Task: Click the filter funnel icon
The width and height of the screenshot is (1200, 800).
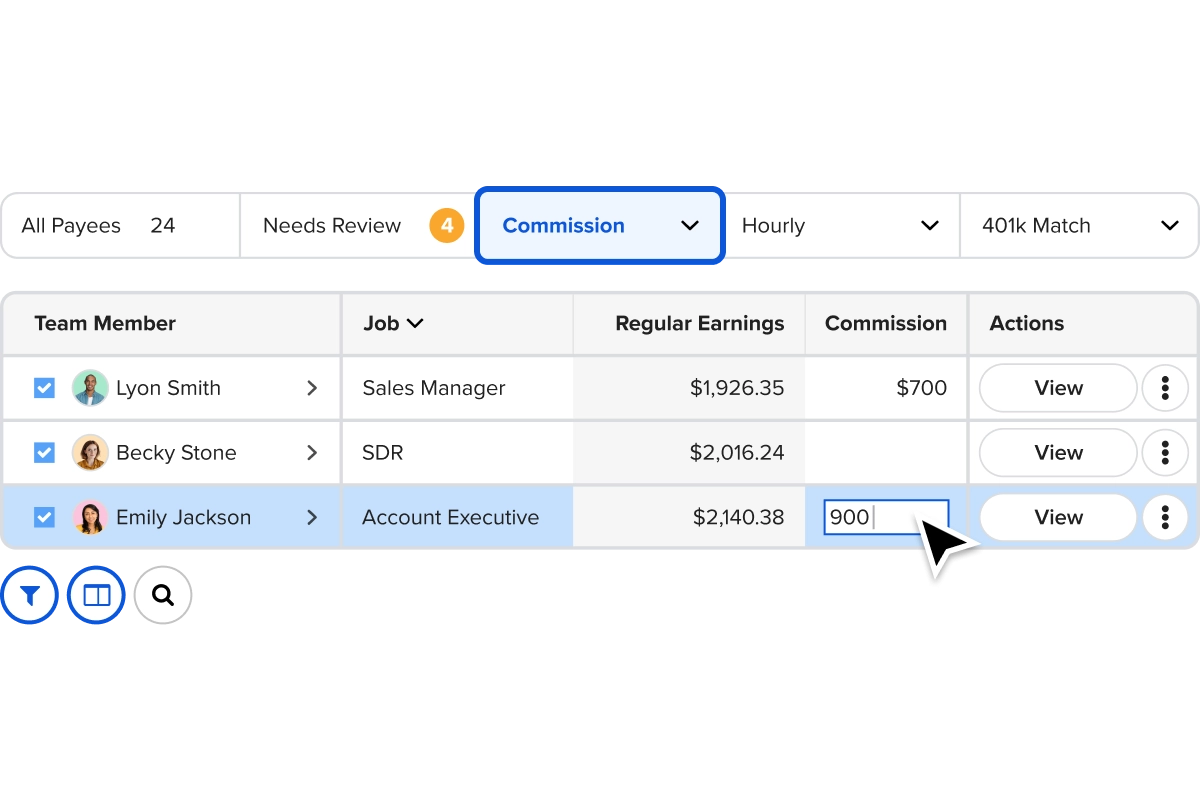Action: click(30, 596)
